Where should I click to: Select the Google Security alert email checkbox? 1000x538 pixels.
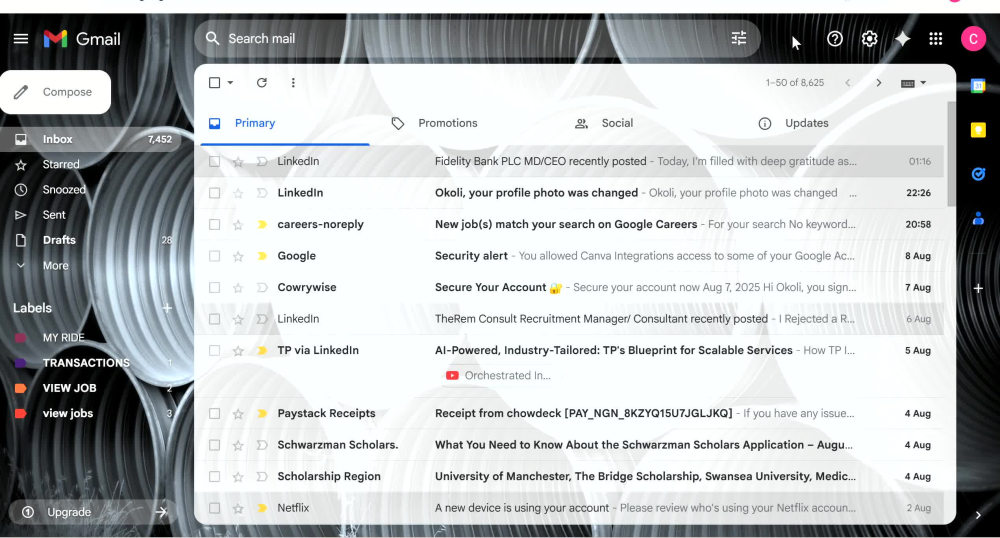(214, 256)
